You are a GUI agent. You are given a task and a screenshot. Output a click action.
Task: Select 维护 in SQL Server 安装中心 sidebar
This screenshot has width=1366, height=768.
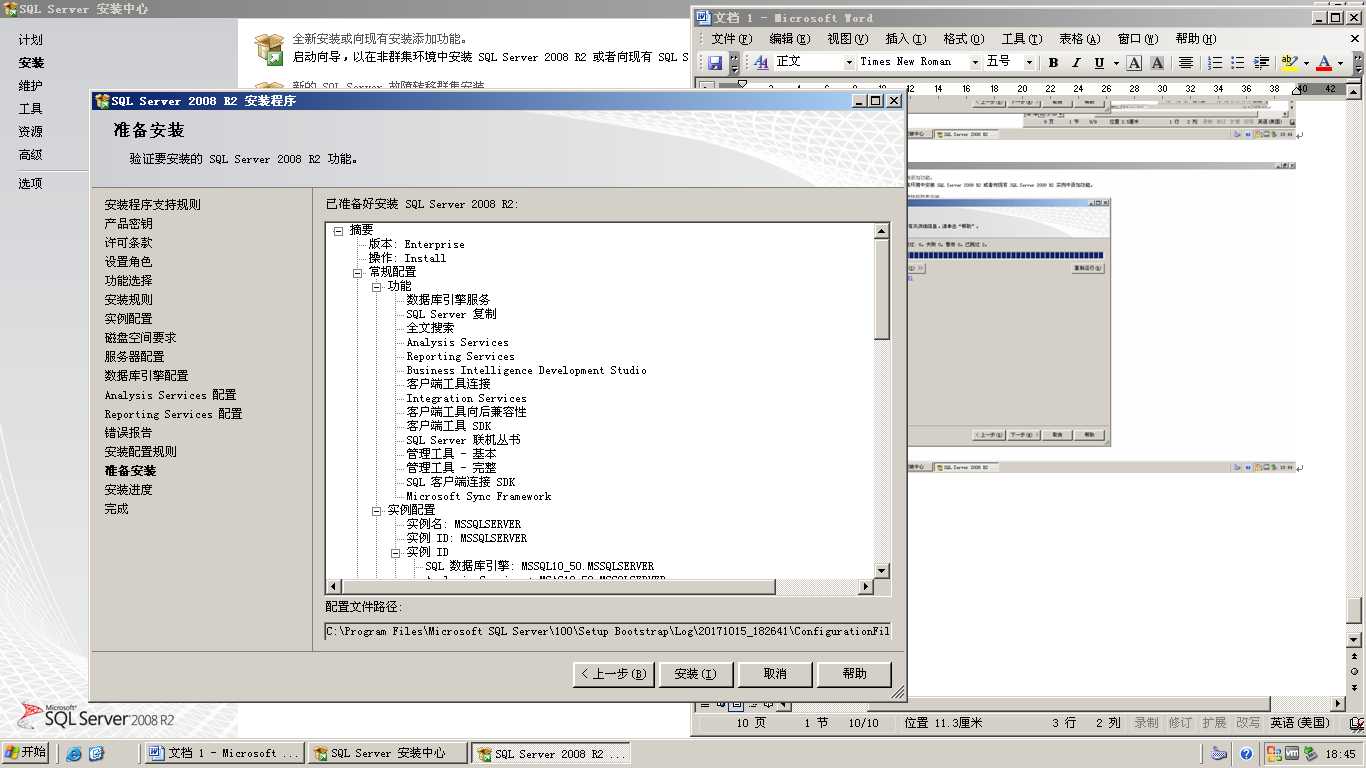point(31,86)
